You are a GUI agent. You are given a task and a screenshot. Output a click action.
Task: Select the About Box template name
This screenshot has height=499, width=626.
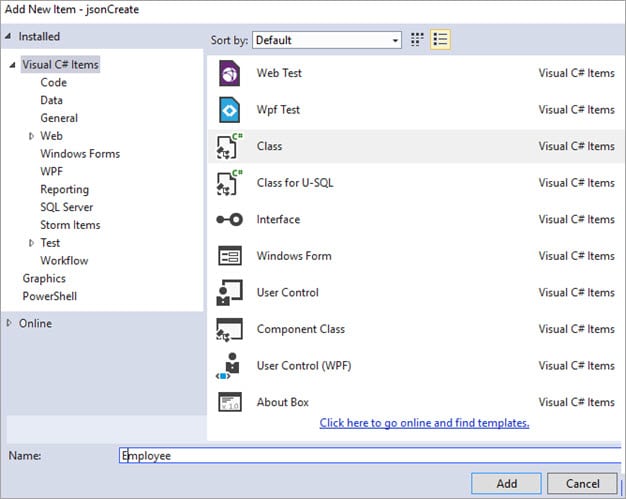(x=283, y=402)
